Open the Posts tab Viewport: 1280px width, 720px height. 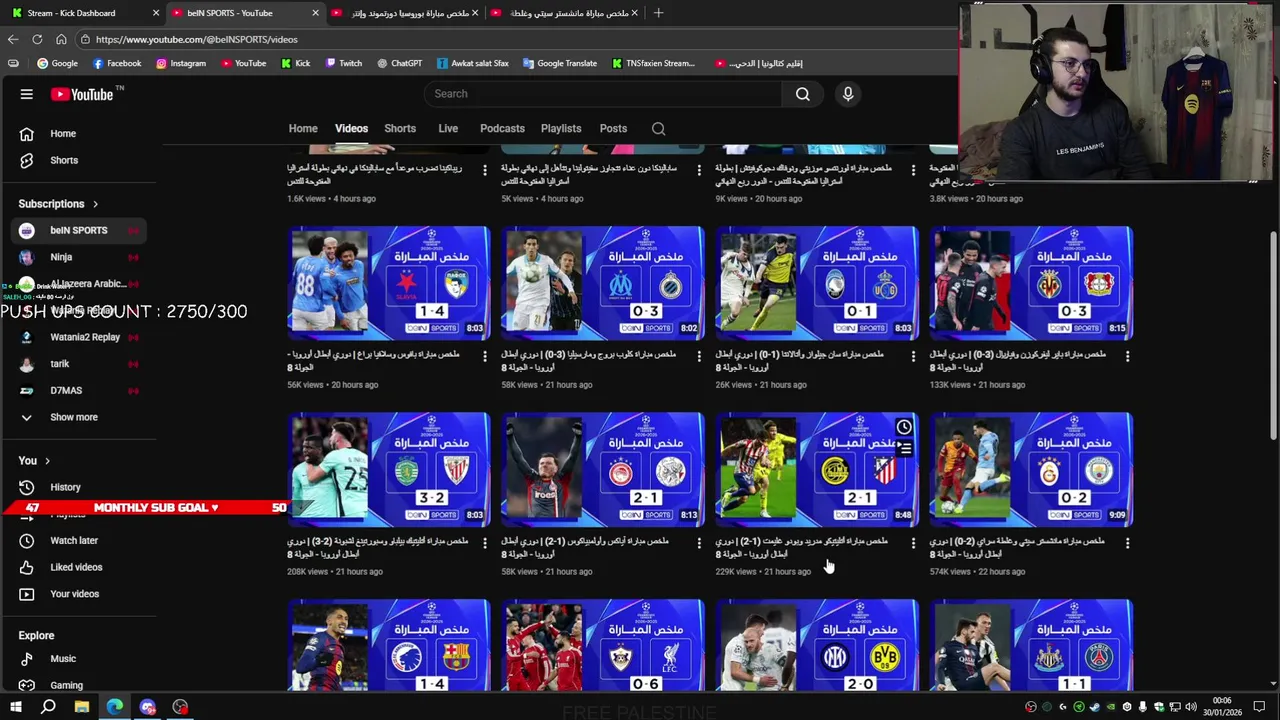click(613, 129)
